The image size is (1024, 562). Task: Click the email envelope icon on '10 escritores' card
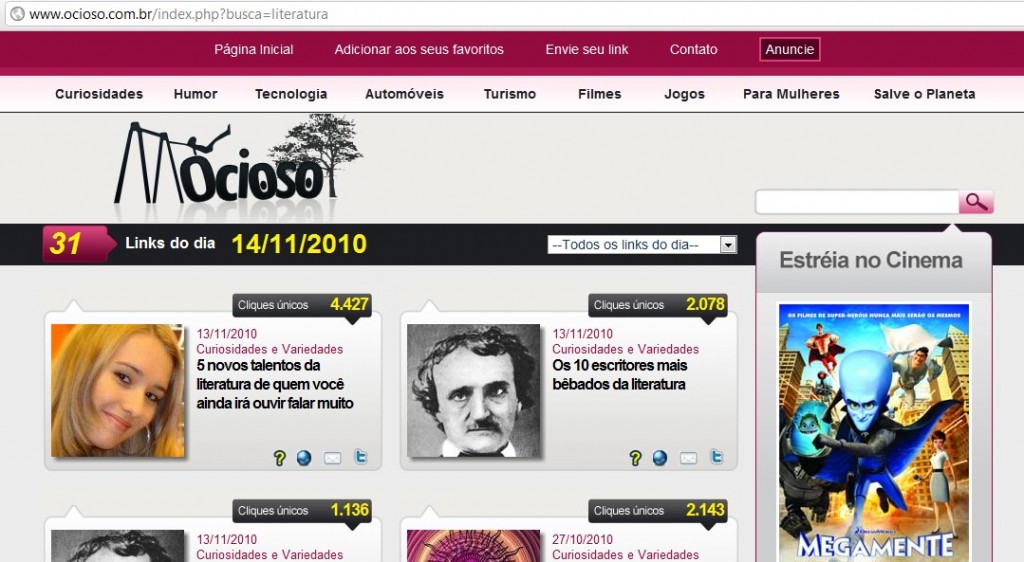pyautogui.click(x=688, y=458)
